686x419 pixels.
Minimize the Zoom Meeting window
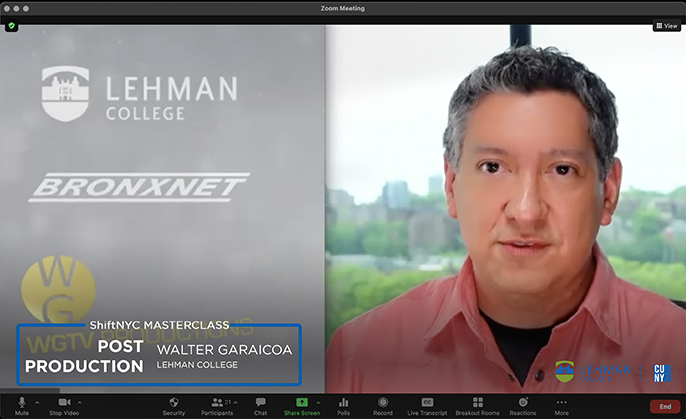pyautogui.click(x=16, y=8)
